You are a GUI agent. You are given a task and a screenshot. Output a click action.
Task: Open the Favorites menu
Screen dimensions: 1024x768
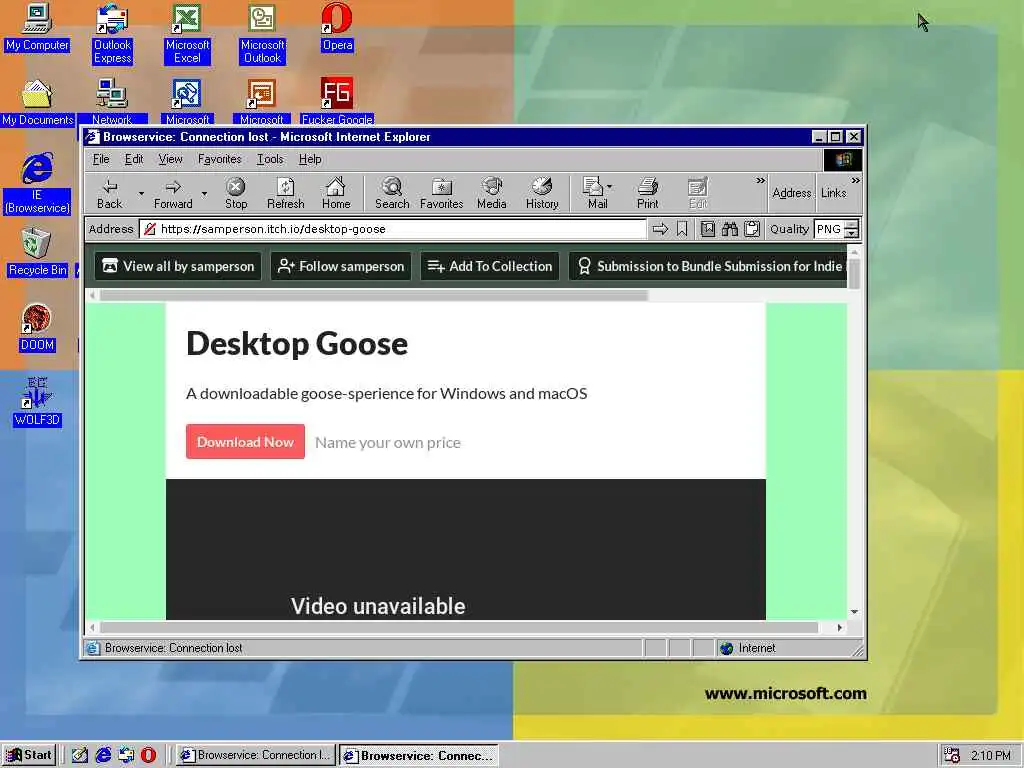point(219,159)
